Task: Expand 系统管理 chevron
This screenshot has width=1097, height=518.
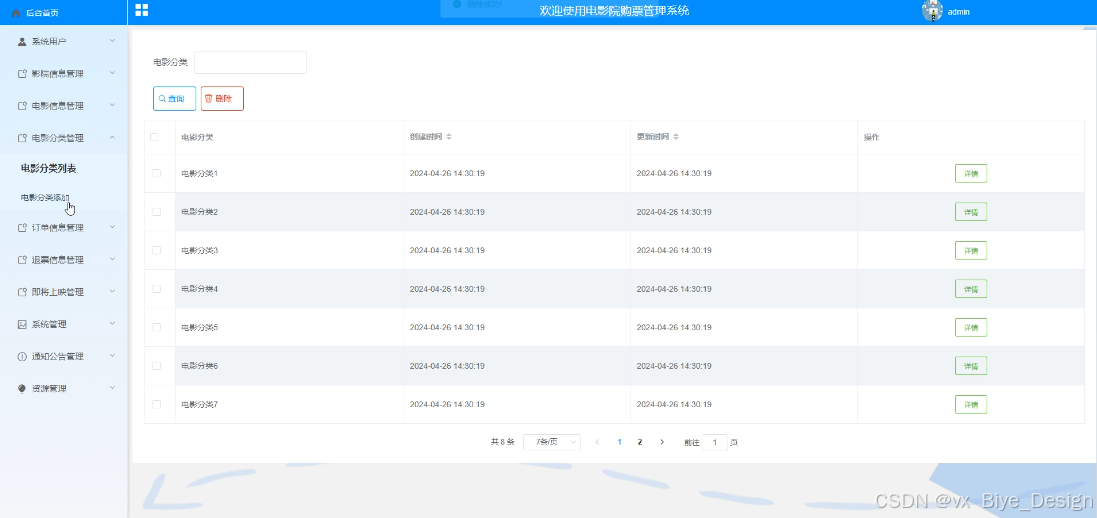Action: (x=113, y=323)
